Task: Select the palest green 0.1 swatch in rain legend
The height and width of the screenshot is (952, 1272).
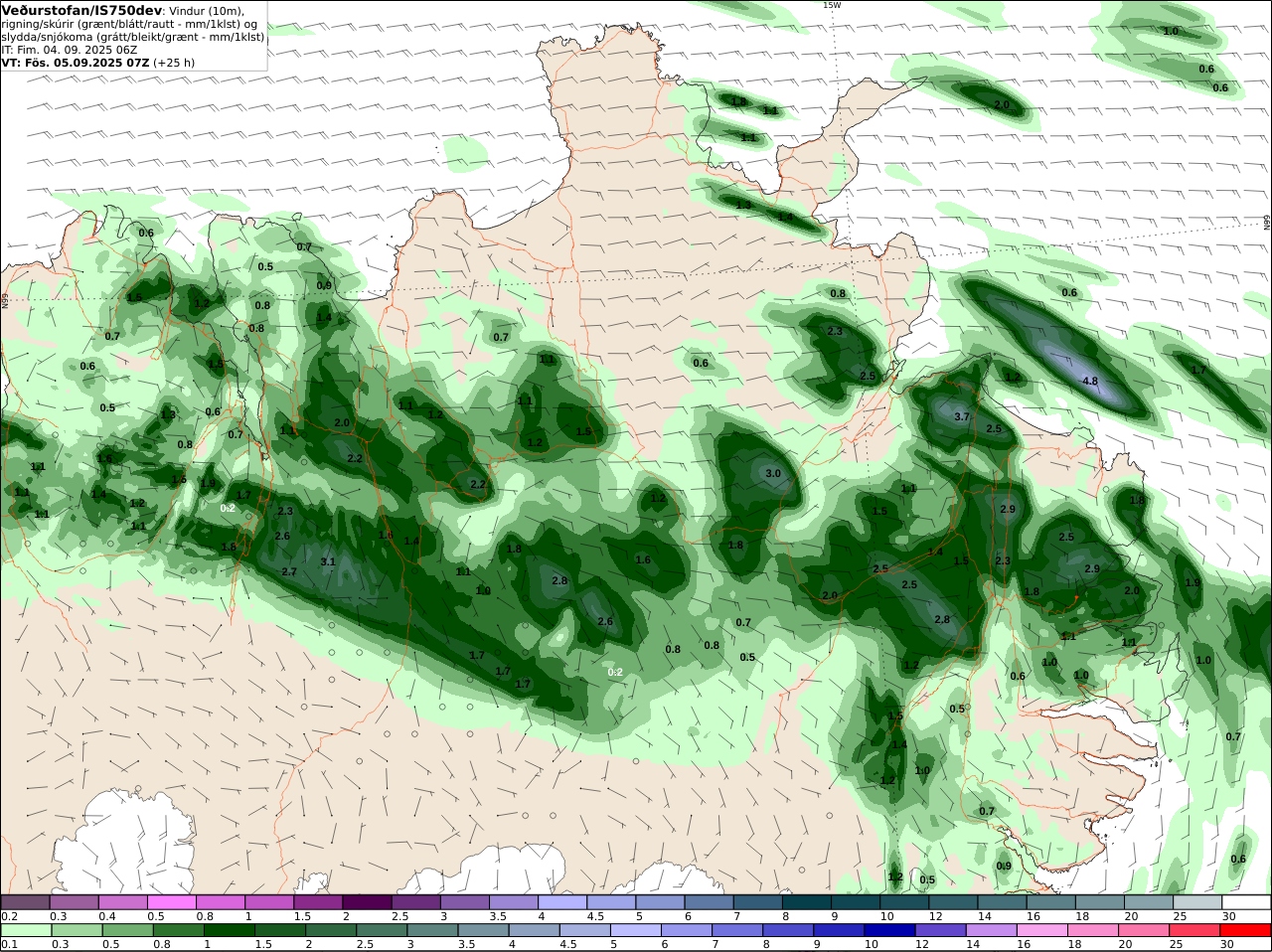Action: click(x=25, y=930)
